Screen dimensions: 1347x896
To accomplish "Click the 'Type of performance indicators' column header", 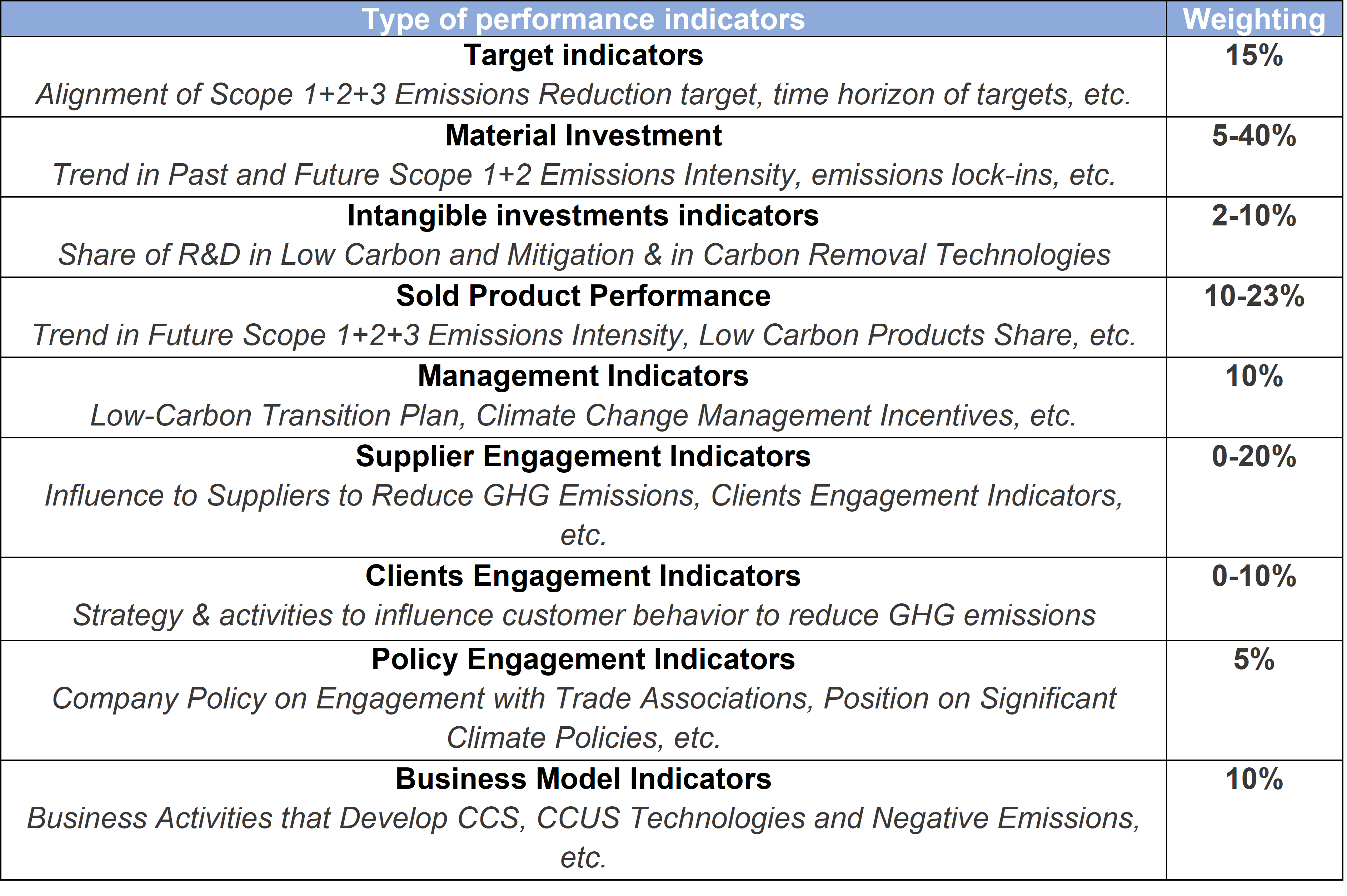I will 583,19.
